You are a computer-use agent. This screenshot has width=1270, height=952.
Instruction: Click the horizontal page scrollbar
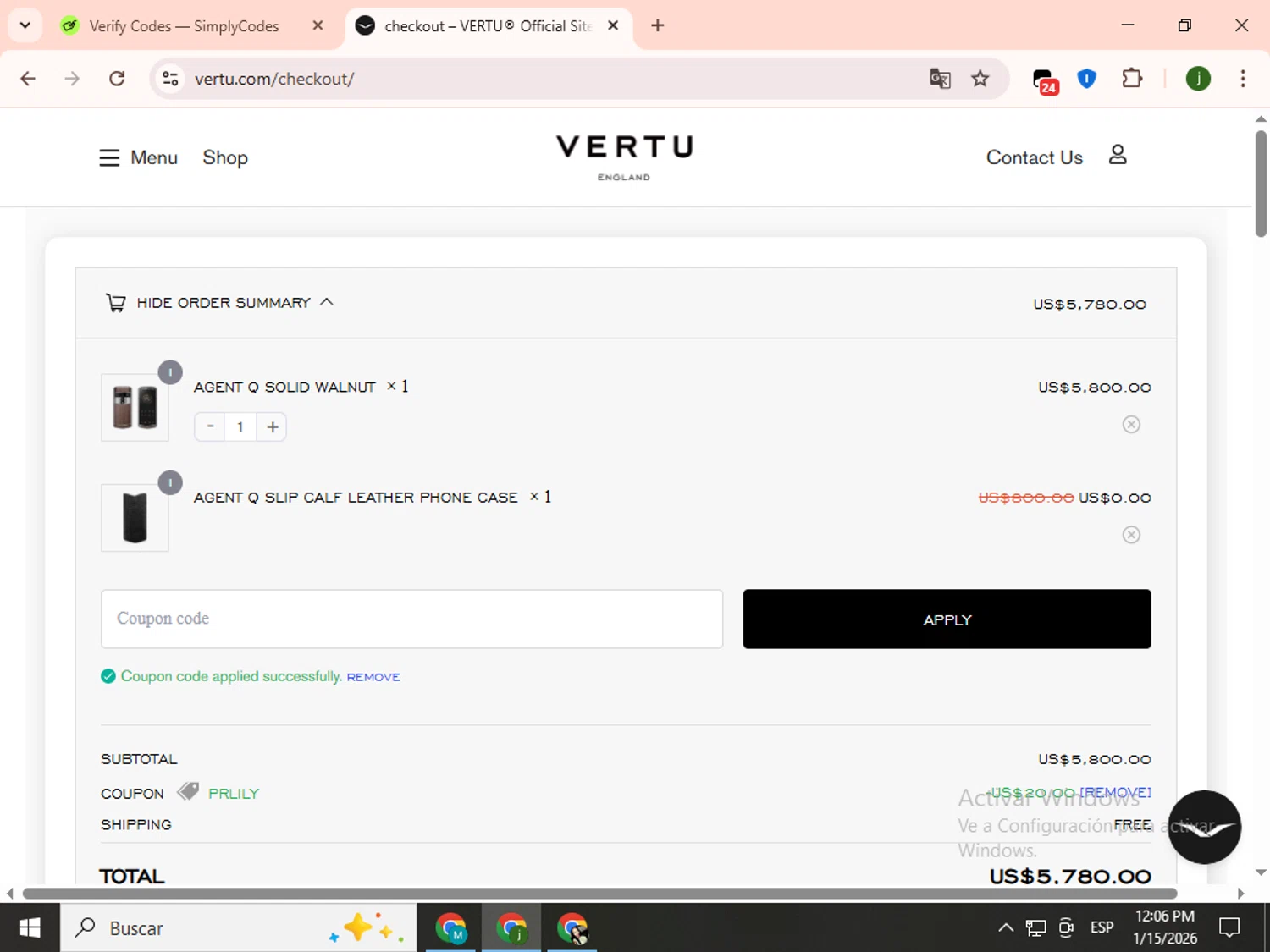coord(599,894)
